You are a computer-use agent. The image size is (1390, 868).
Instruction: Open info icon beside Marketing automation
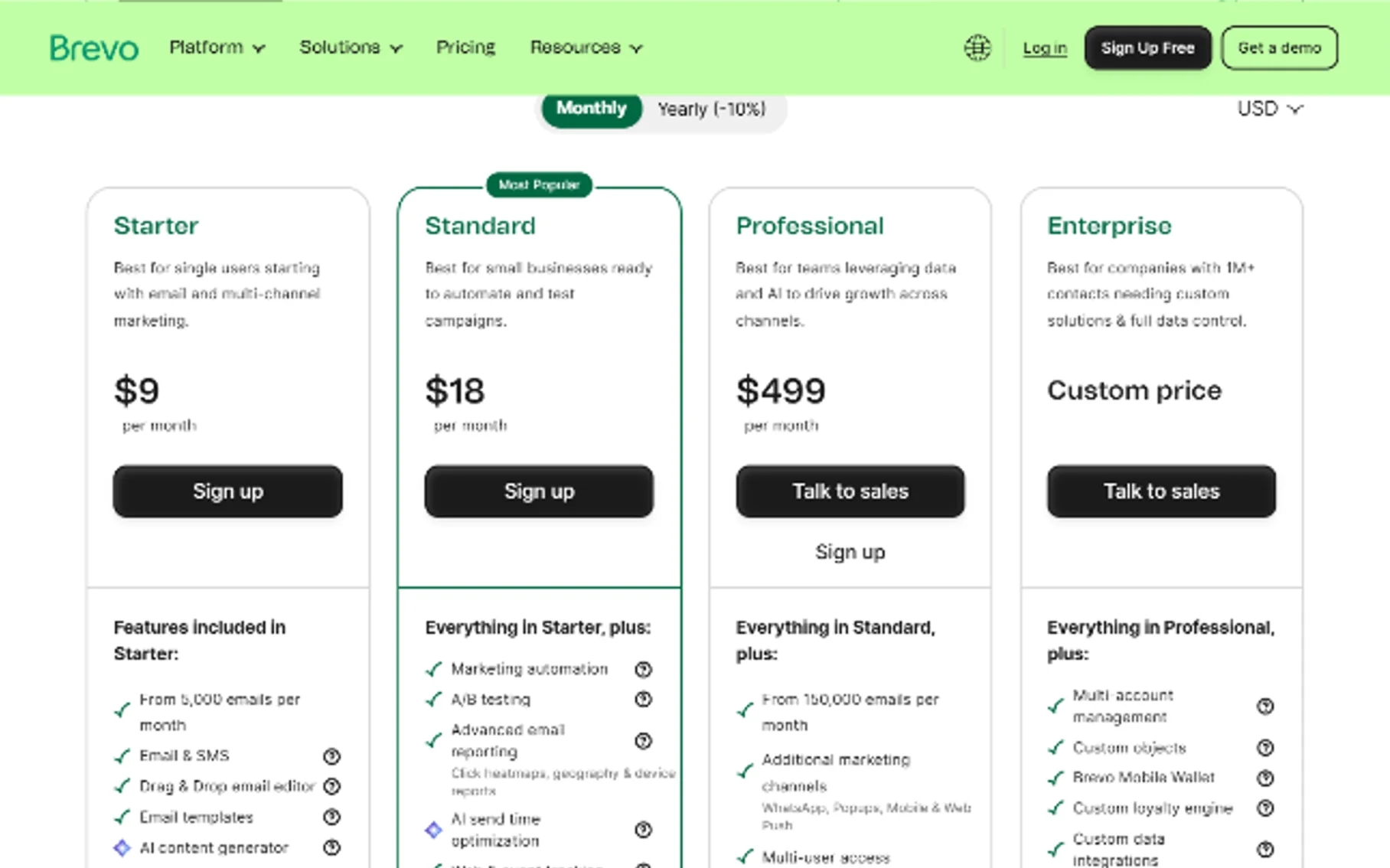[x=643, y=670]
